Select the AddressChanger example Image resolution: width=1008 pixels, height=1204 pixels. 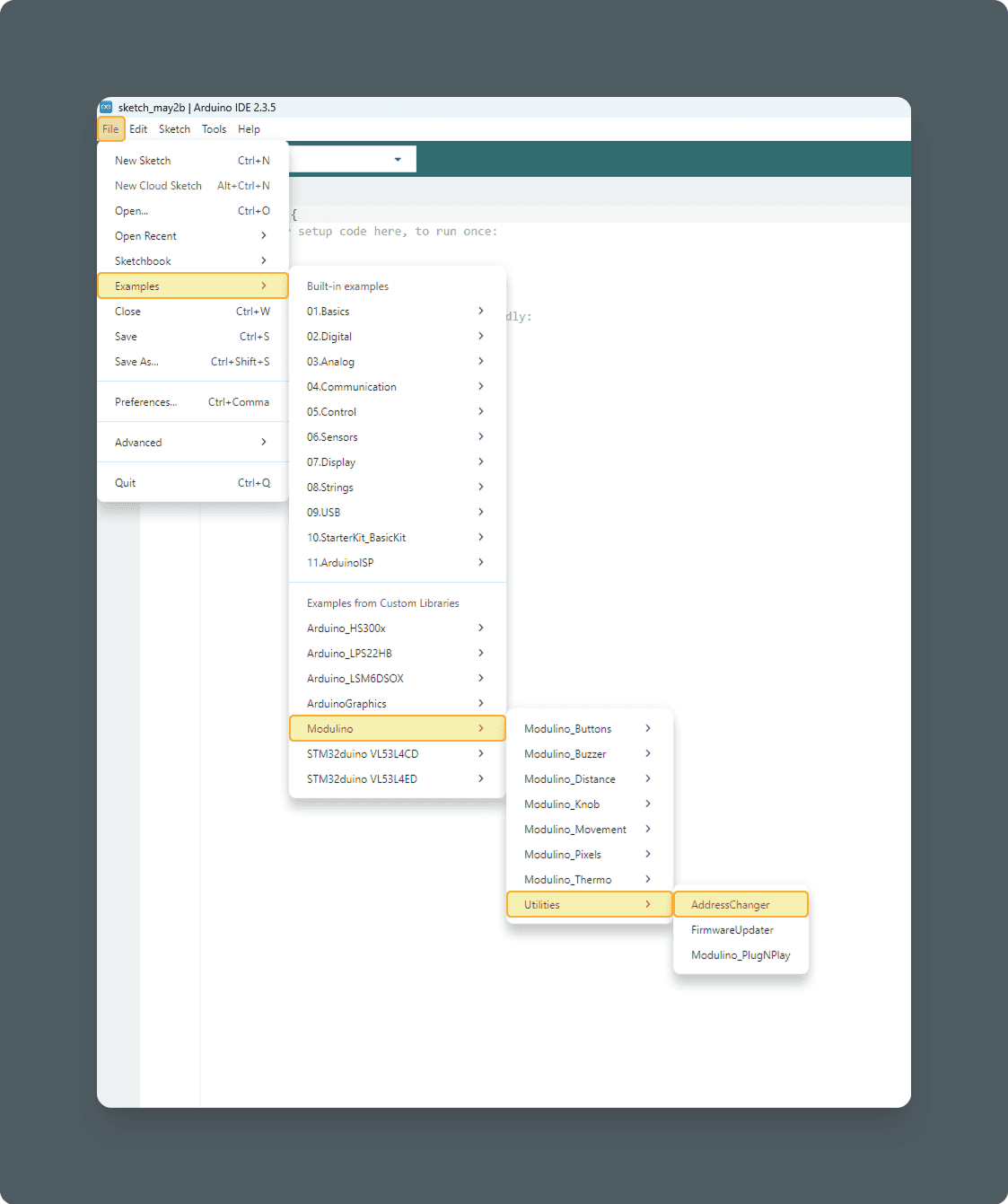point(740,904)
